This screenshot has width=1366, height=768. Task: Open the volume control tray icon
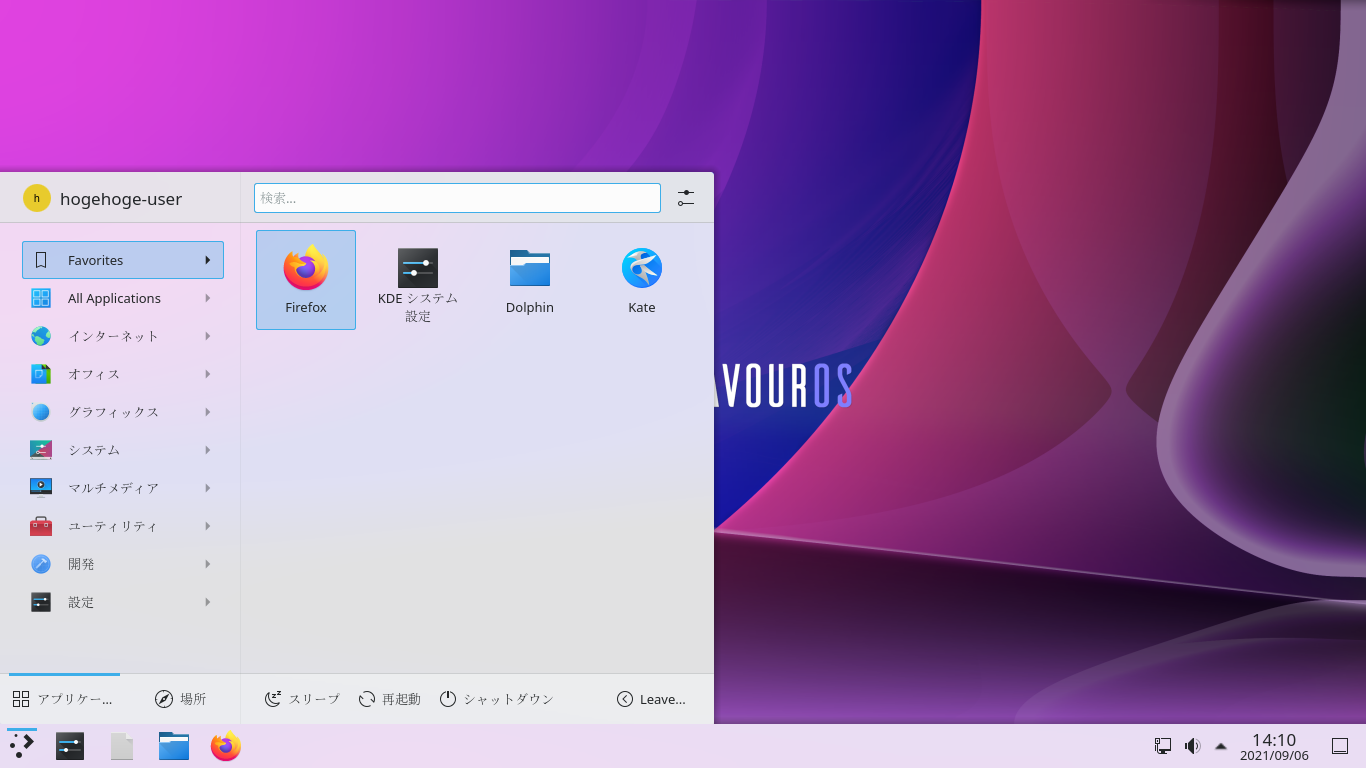(1192, 746)
